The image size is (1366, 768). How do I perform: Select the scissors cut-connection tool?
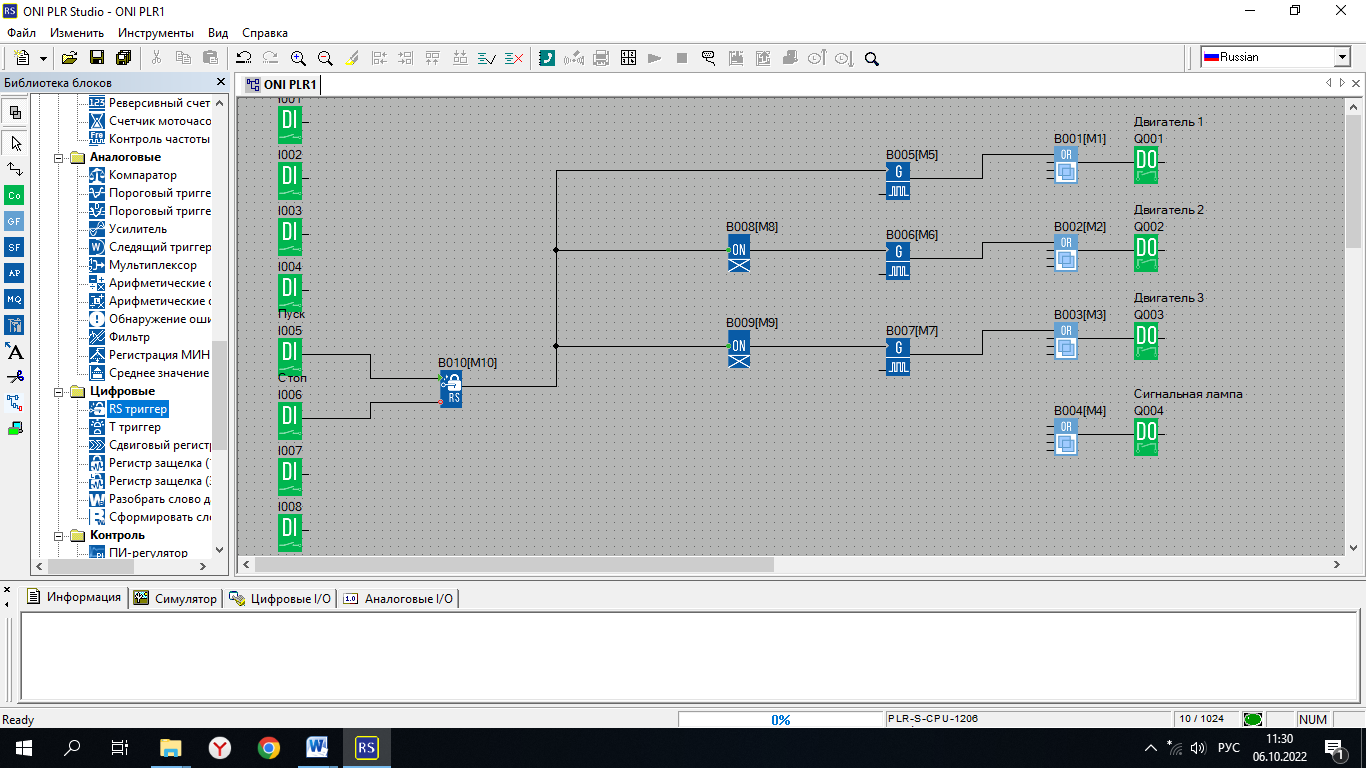[x=15, y=377]
